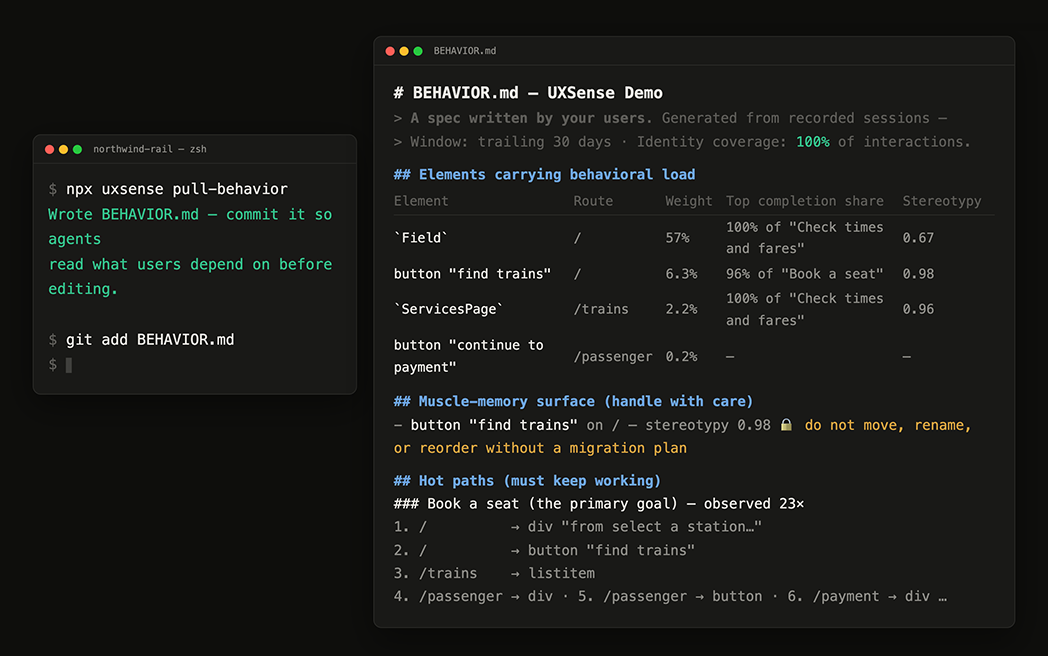Click the '0.2%' weight cell
Screen dimensions: 1048x656
tap(681, 357)
